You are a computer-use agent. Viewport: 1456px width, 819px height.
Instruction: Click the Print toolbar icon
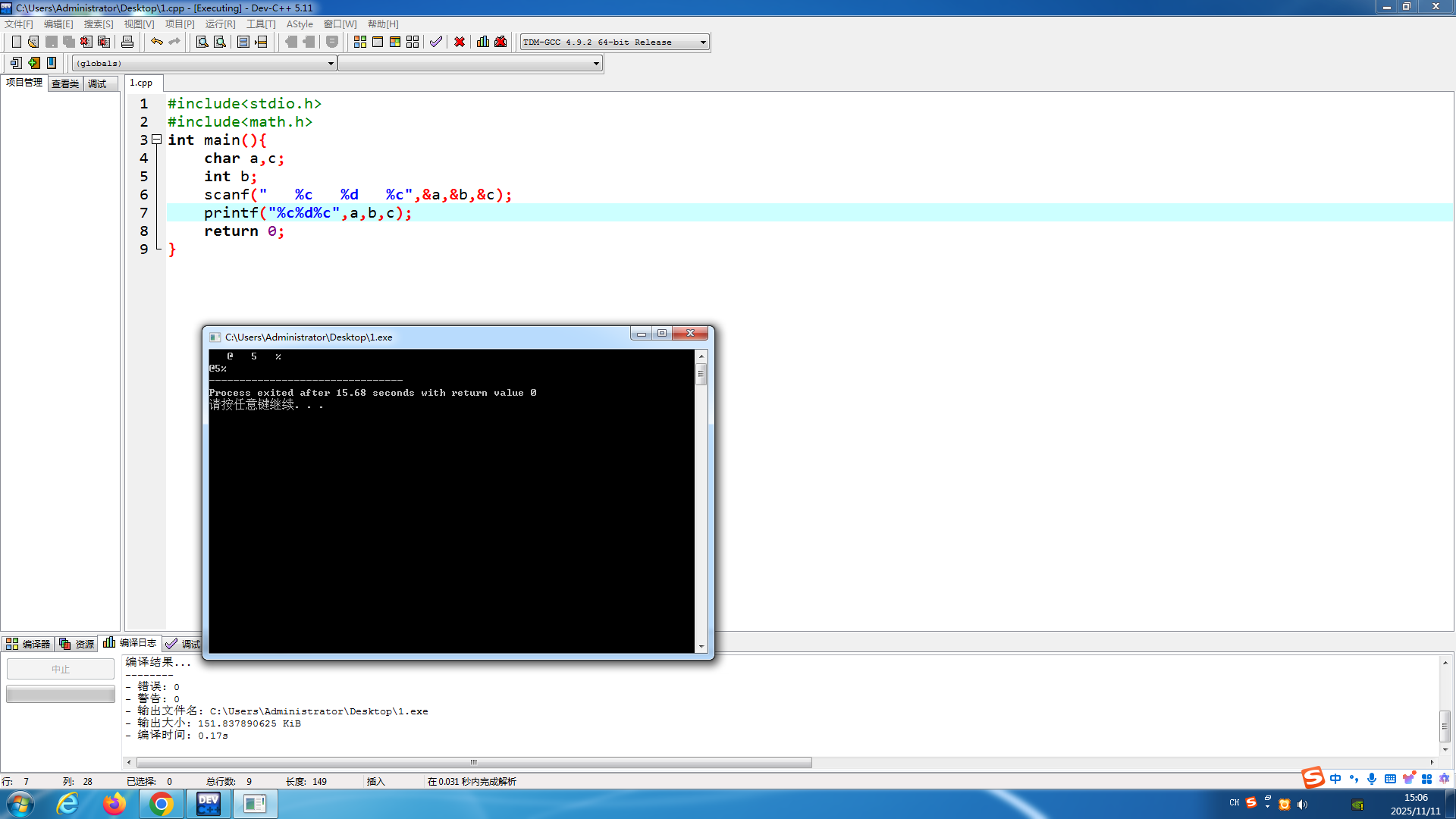tap(127, 42)
